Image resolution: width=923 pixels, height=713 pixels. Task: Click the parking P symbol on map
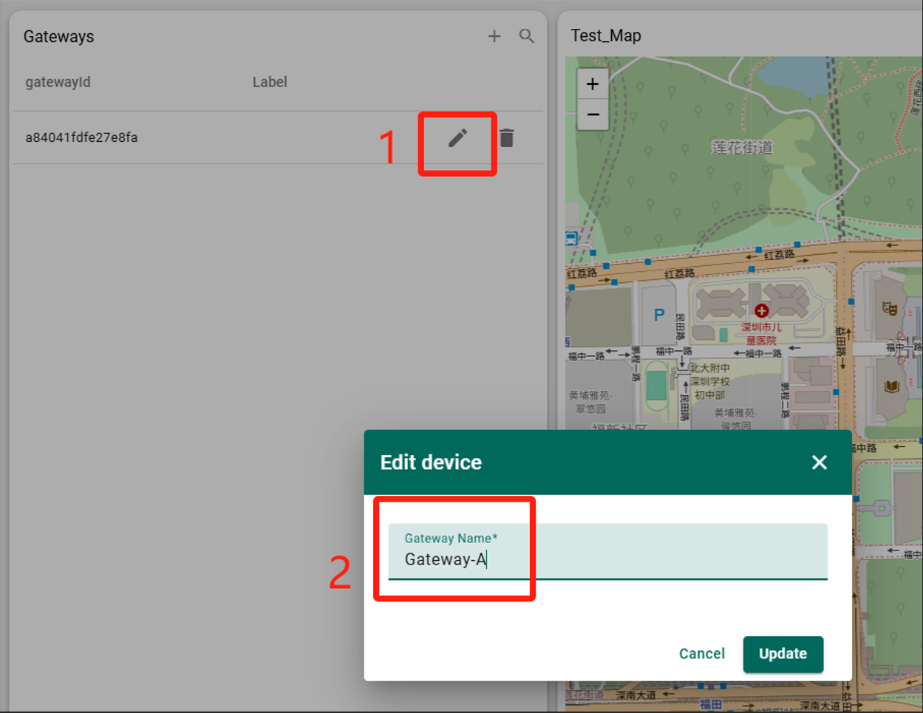659,315
